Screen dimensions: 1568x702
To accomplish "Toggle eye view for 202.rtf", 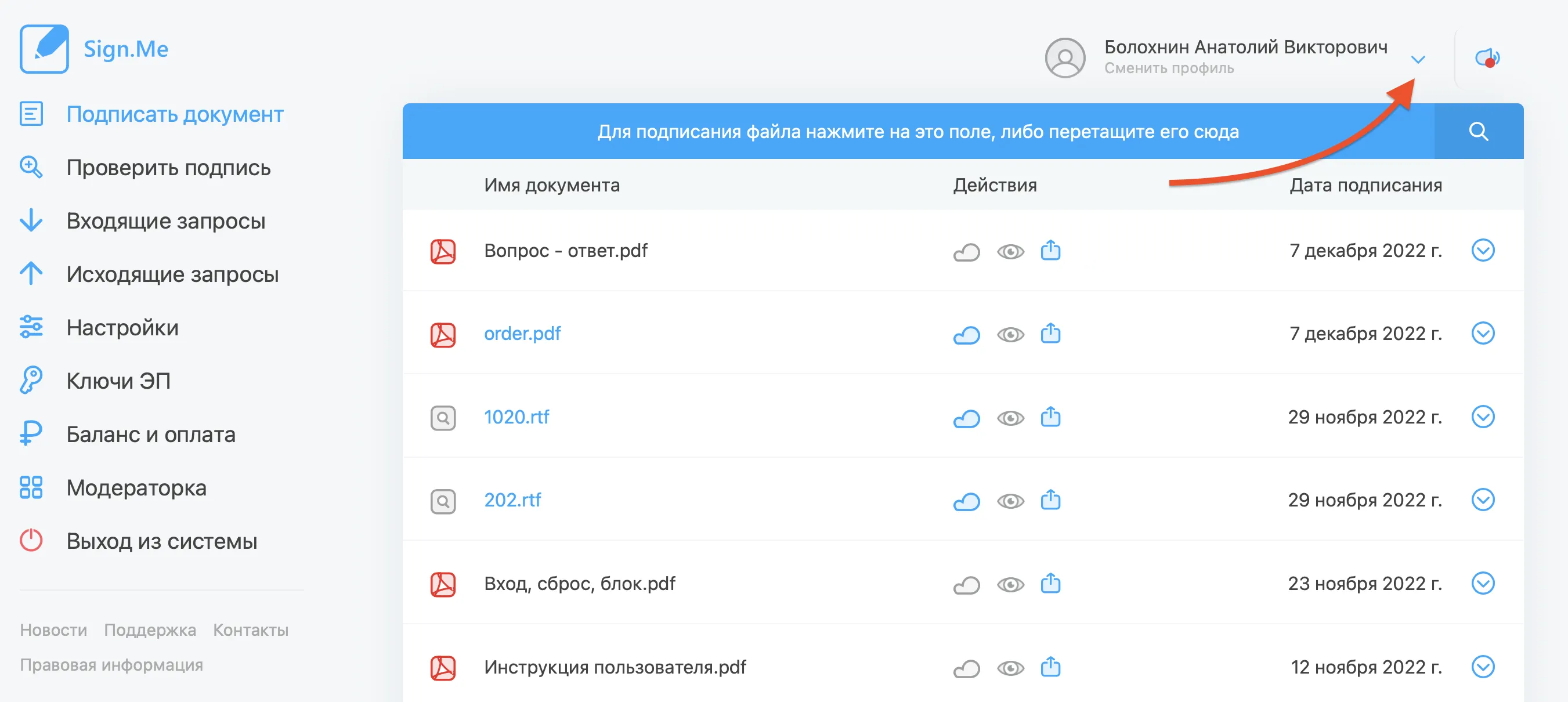I will [x=1010, y=501].
